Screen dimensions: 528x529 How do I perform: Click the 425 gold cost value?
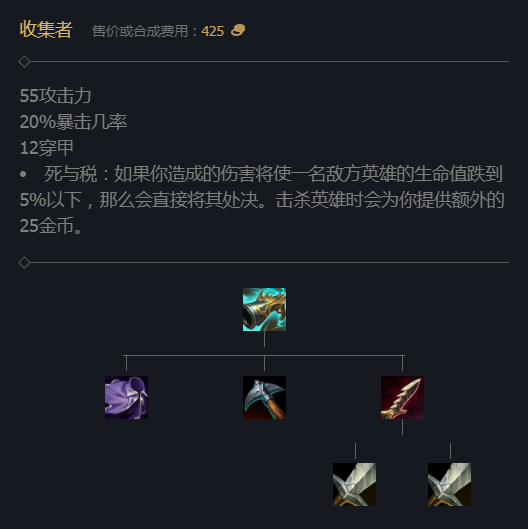(213, 31)
